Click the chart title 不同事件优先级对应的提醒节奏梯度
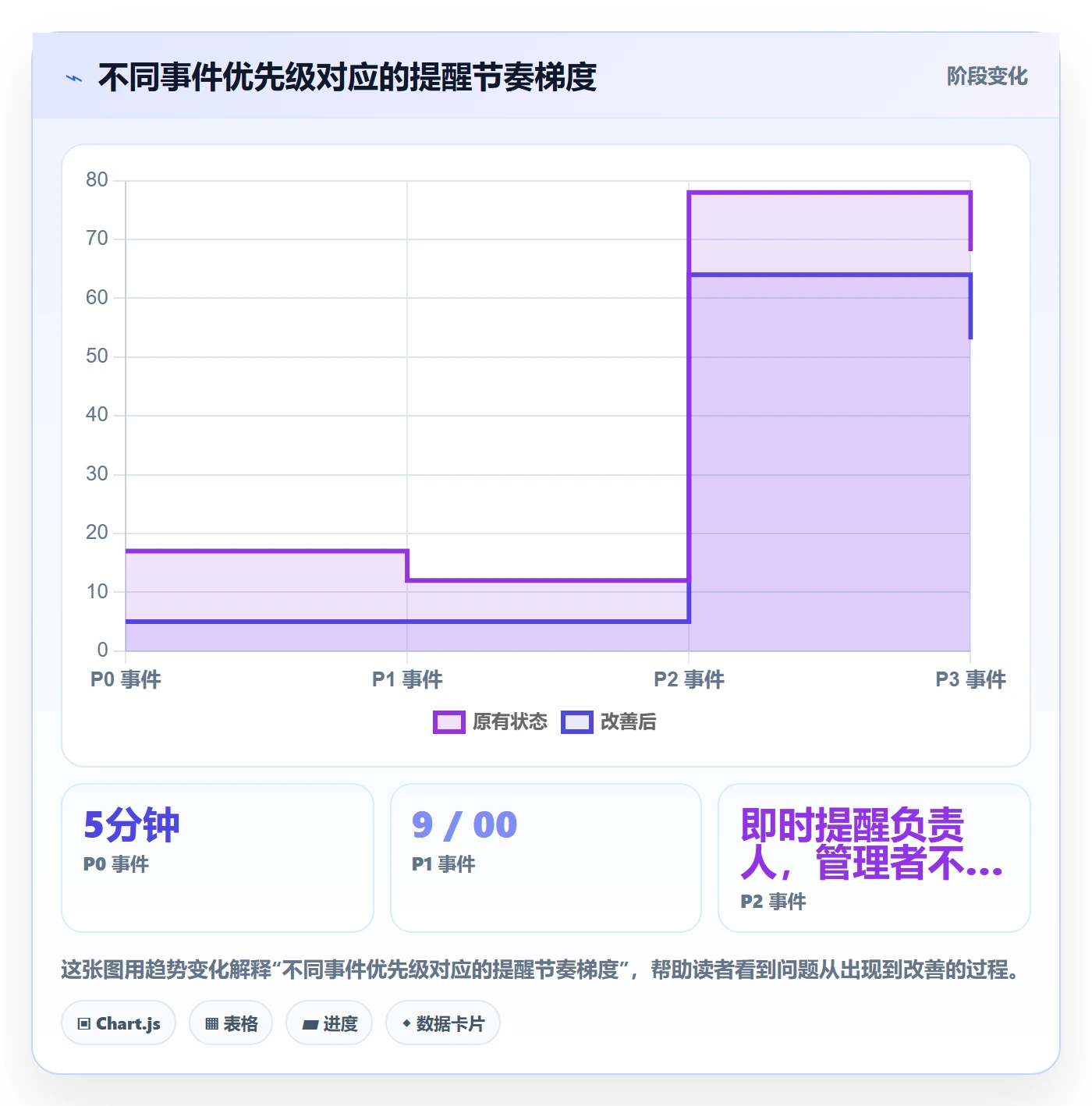The width and height of the screenshot is (1092, 1106). click(347, 77)
